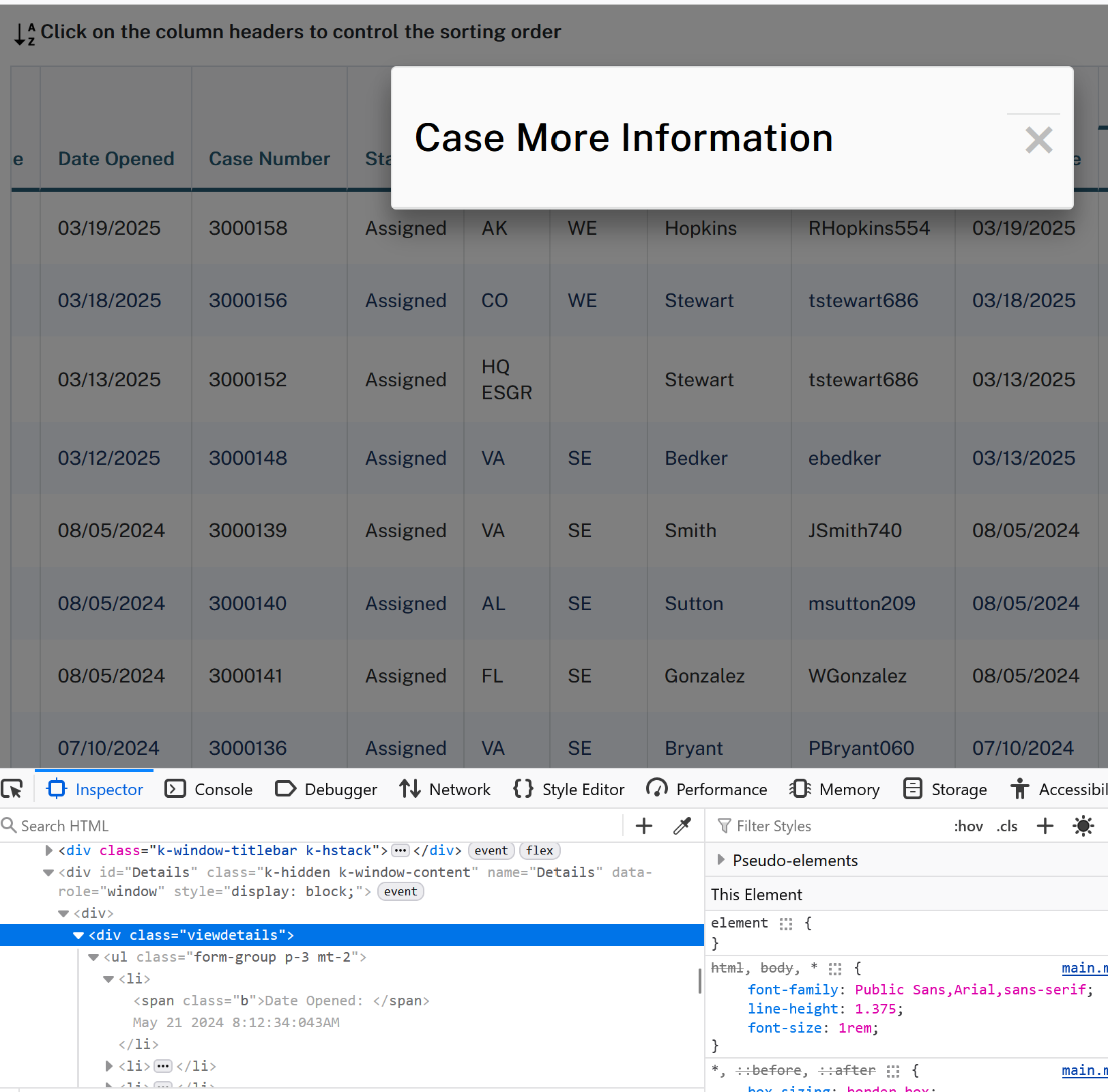Click the flex badge on titlebar div
The image size is (1108, 1092).
click(x=539, y=850)
